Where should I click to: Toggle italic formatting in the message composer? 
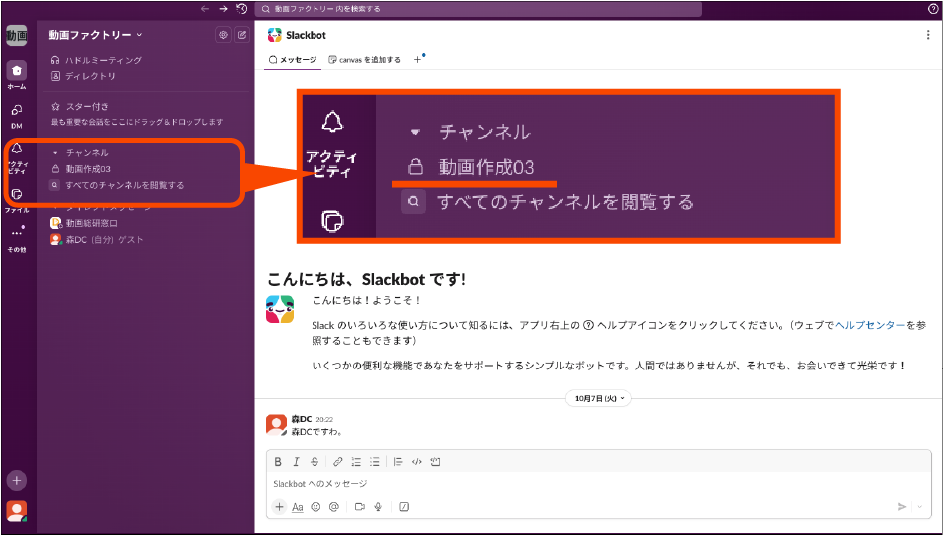click(296, 462)
